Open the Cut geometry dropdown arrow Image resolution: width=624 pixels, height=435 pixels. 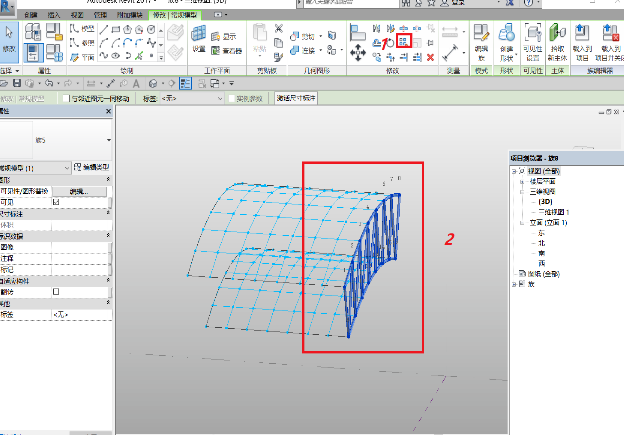pyautogui.click(x=320, y=37)
